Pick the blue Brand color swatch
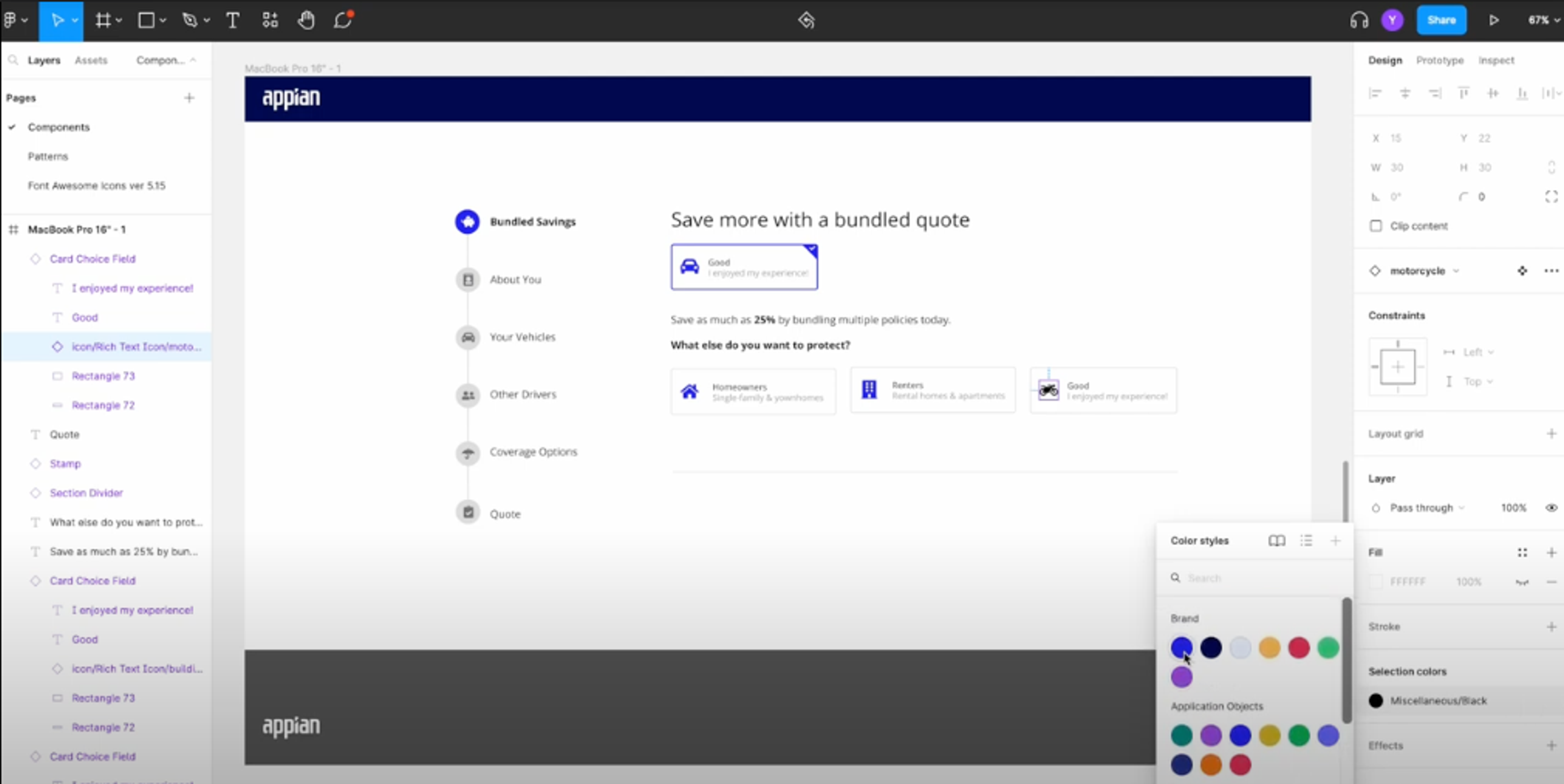This screenshot has width=1564, height=784. [x=1182, y=648]
